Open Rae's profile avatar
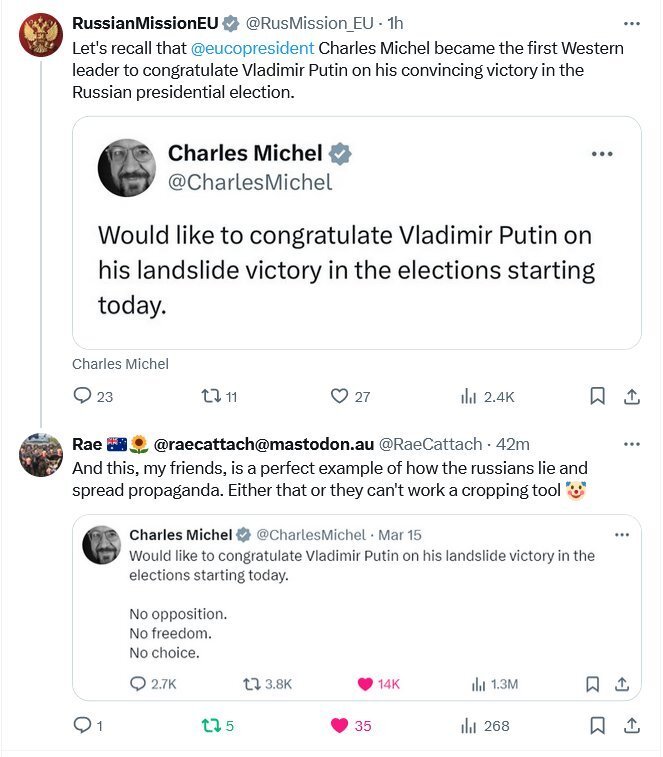 [x=41, y=457]
